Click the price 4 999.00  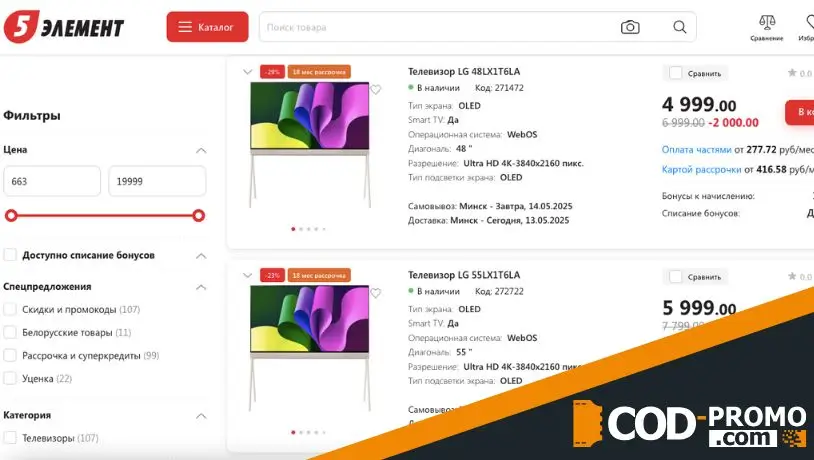point(699,105)
